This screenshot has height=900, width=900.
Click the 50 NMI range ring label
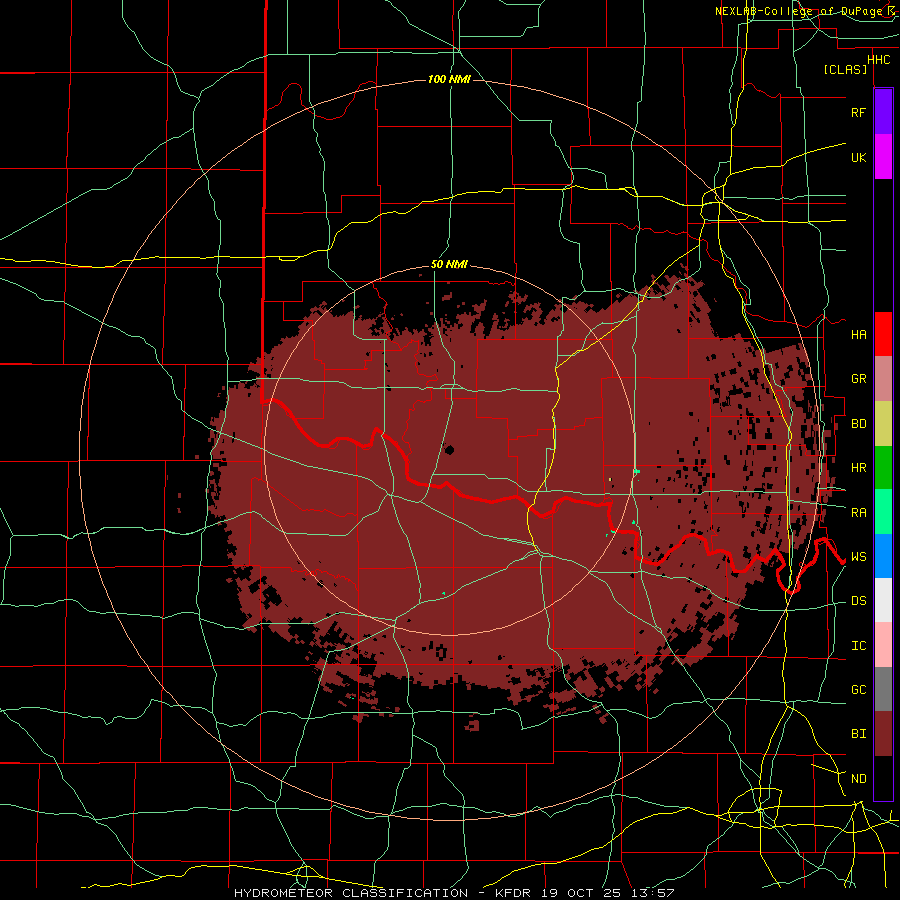tap(449, 265)
